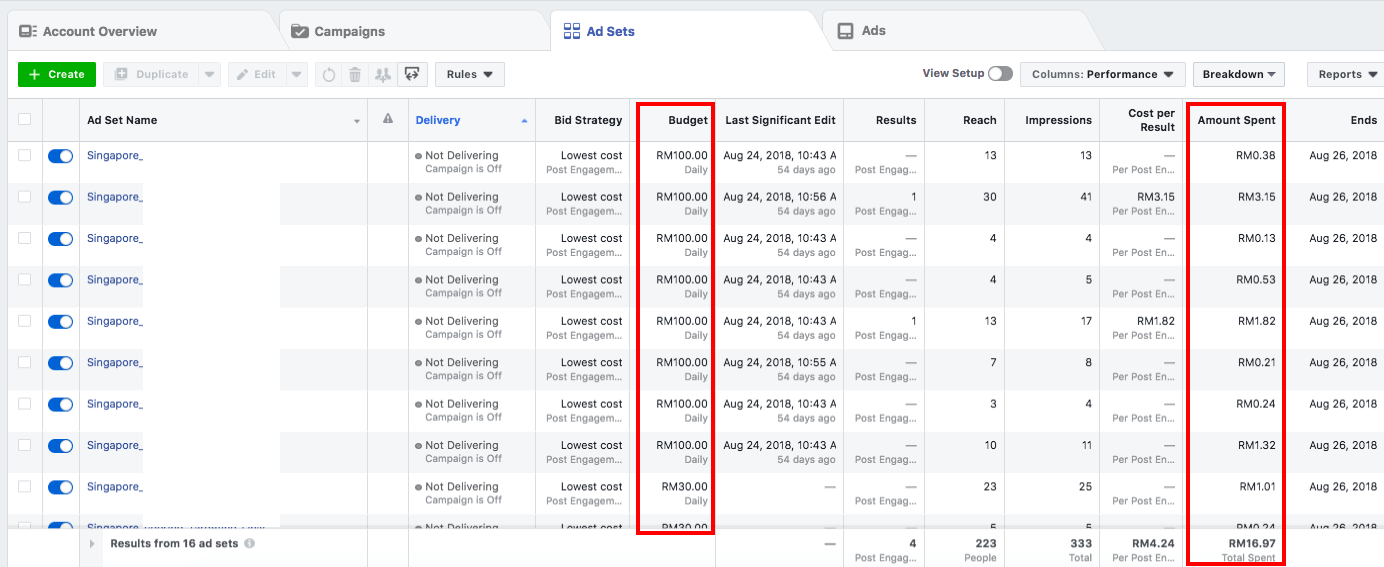This screenshot has width=1384, height=567.
Task: Click the warning triangle column header icon
Action: tap(388, 120)
